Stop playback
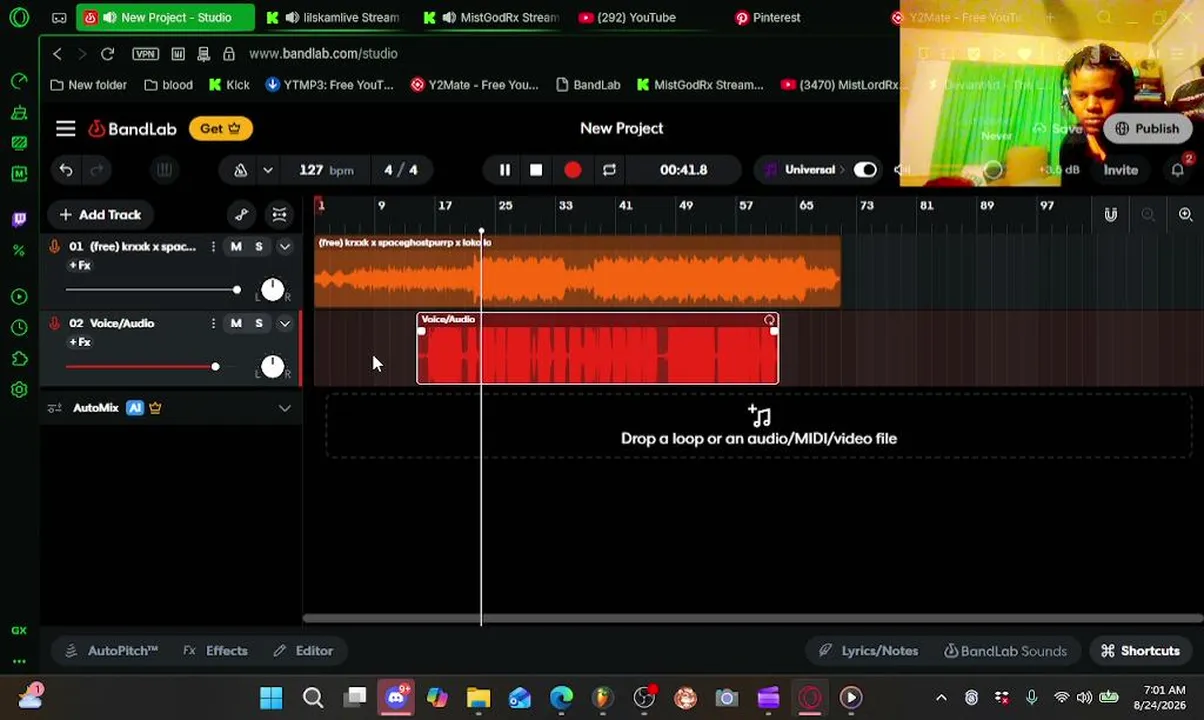The width and height of the screenshot is (1204, 720). 536,170
